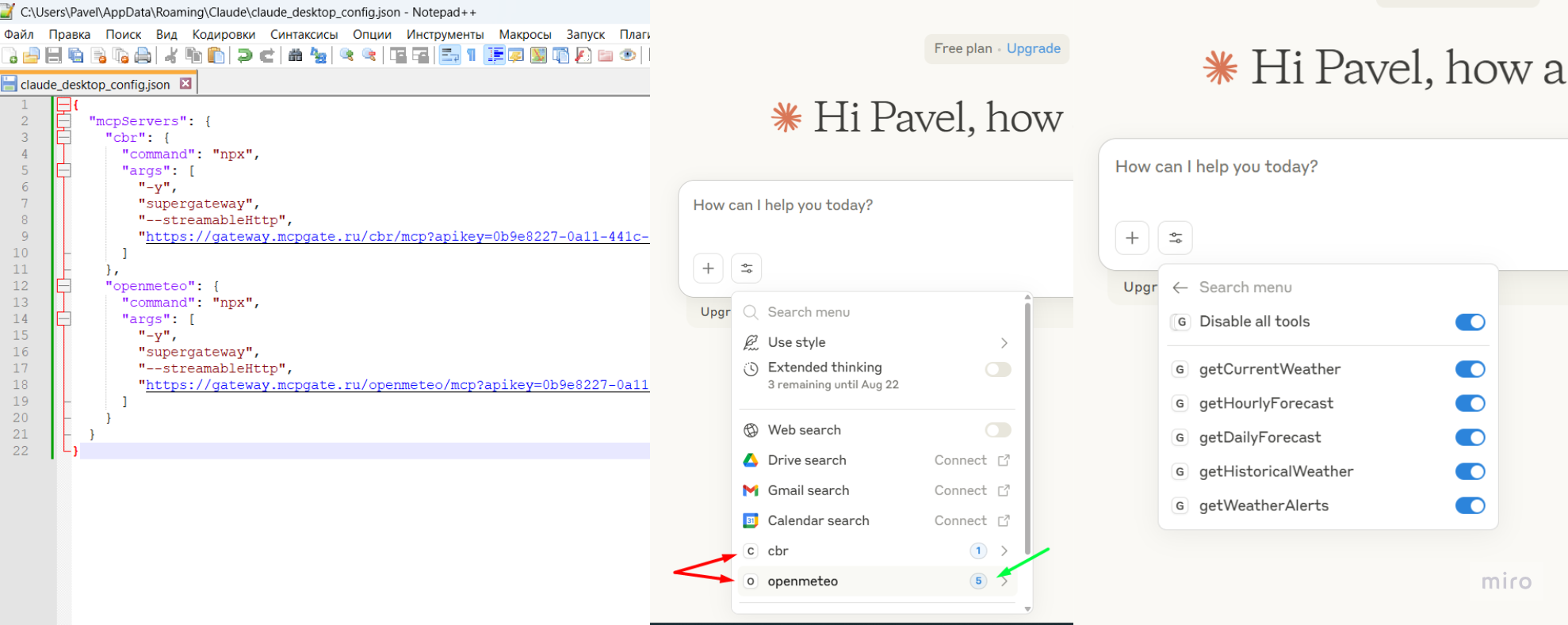Click the Copy icon in the toolbar
1568x625 pixels.
(x=193, y=55)
